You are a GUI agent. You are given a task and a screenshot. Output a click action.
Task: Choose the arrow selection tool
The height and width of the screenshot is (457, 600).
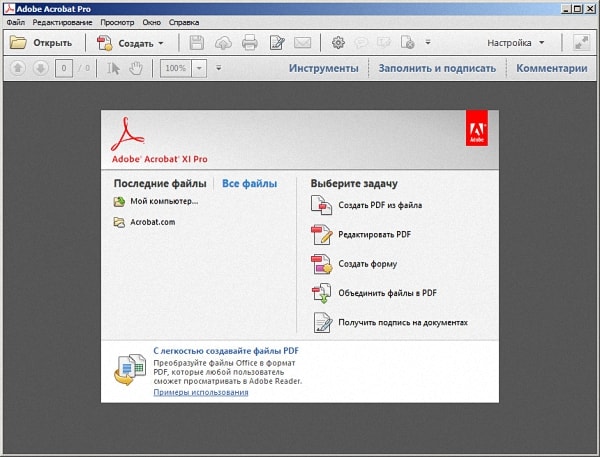[x=114, y=69]
